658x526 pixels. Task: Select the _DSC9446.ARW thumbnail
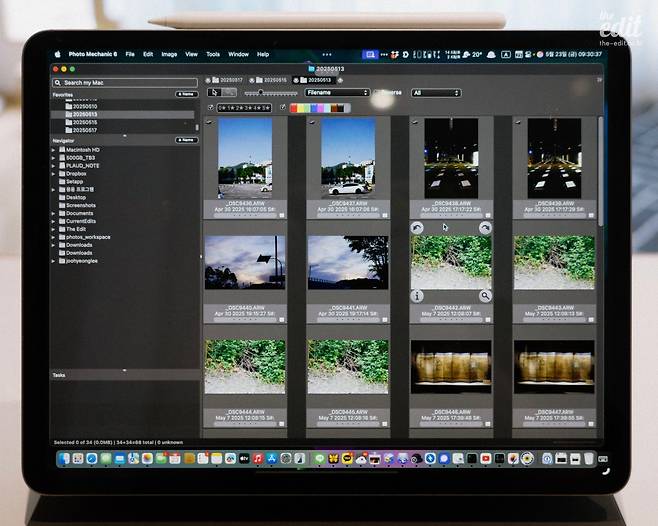click(x=452, y=366)
